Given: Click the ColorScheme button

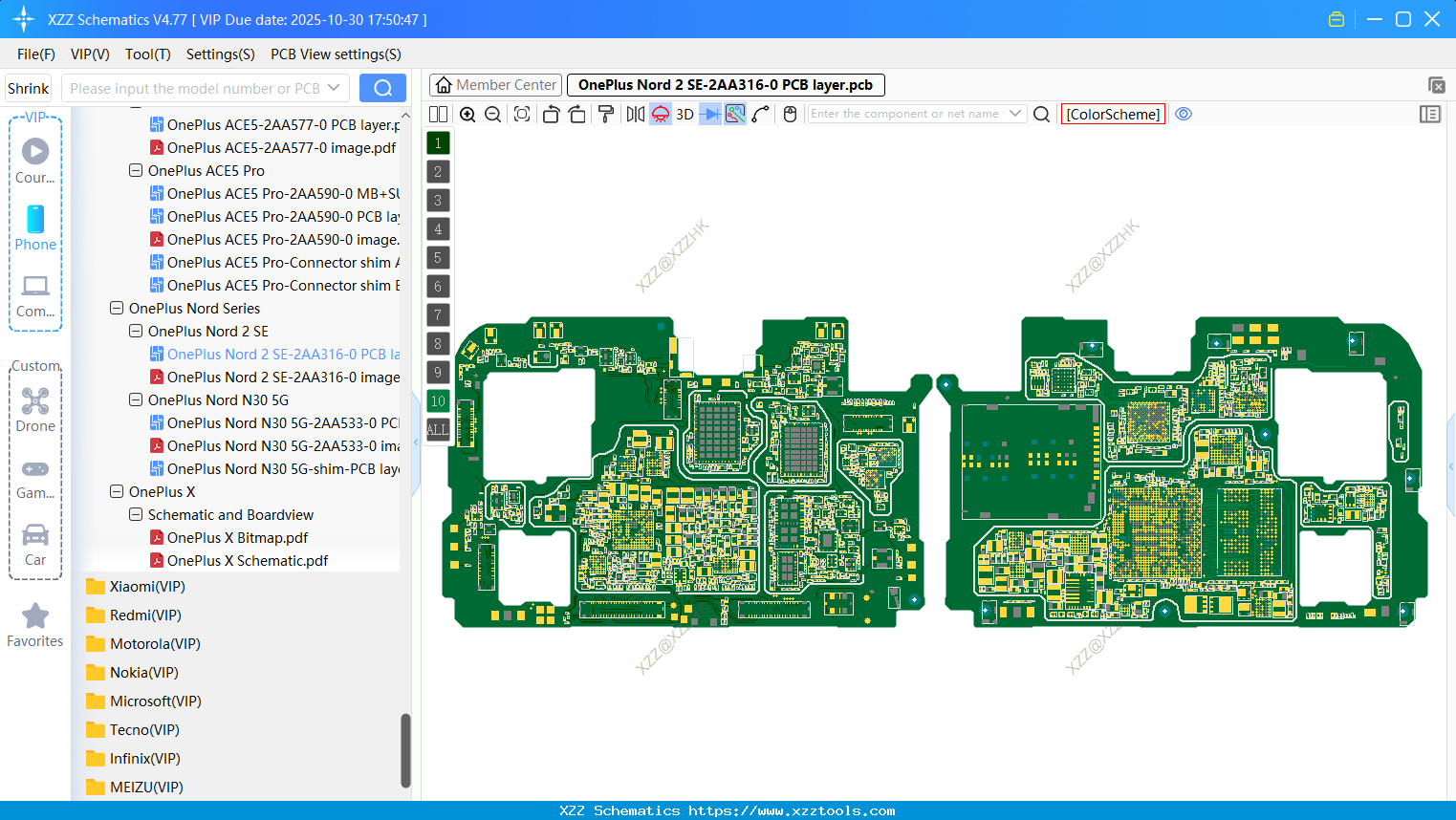Looking at the screenshot, I should (x=1113, y=114).
